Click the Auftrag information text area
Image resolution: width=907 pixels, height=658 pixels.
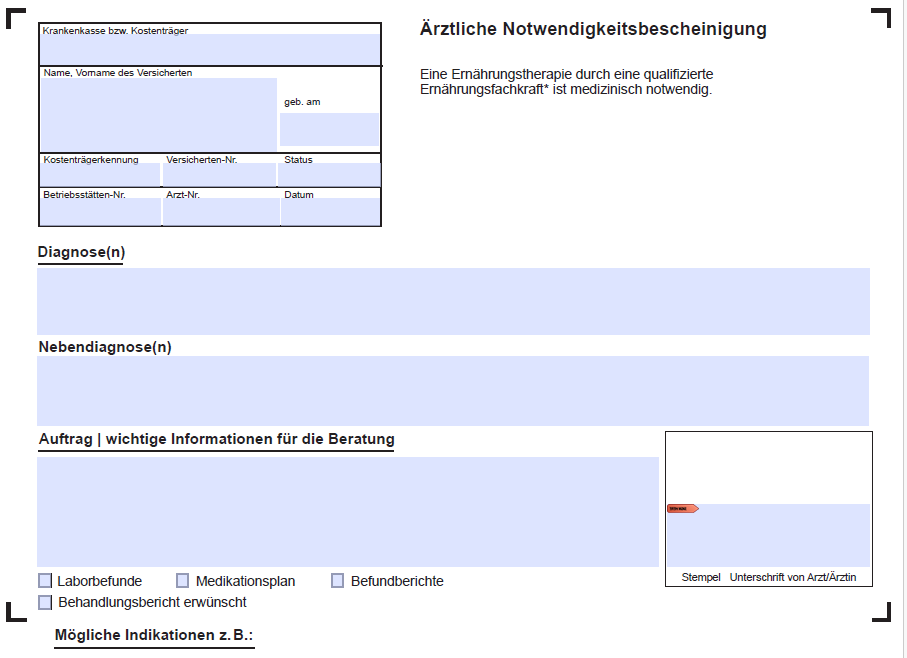pyautogui.click(x=347, y=512)
